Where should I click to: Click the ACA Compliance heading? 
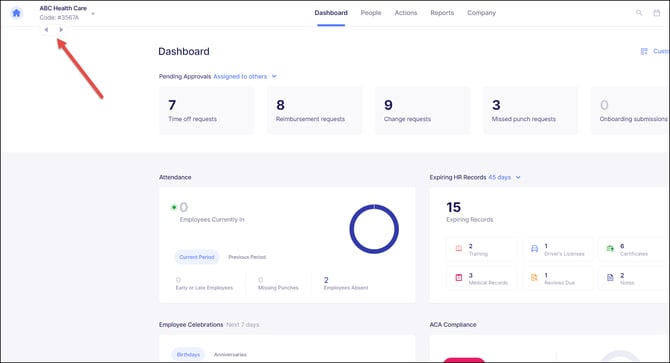453,325
